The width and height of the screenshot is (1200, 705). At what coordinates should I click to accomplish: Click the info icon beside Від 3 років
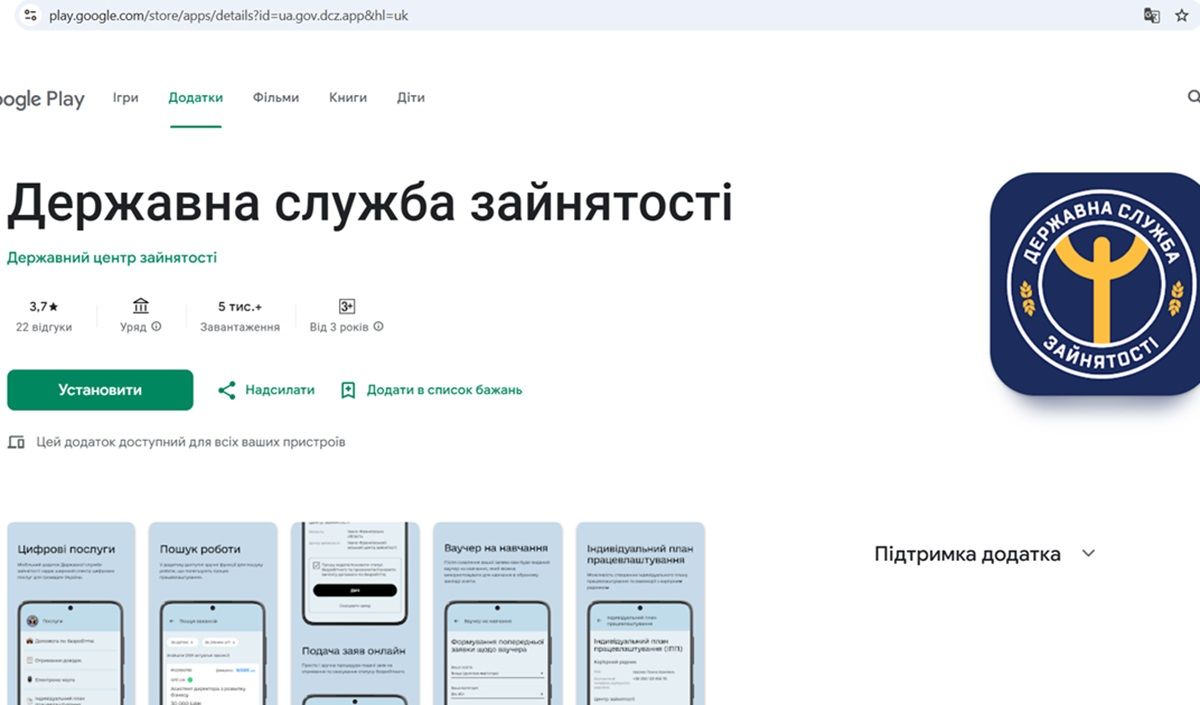tap(377, 326)
